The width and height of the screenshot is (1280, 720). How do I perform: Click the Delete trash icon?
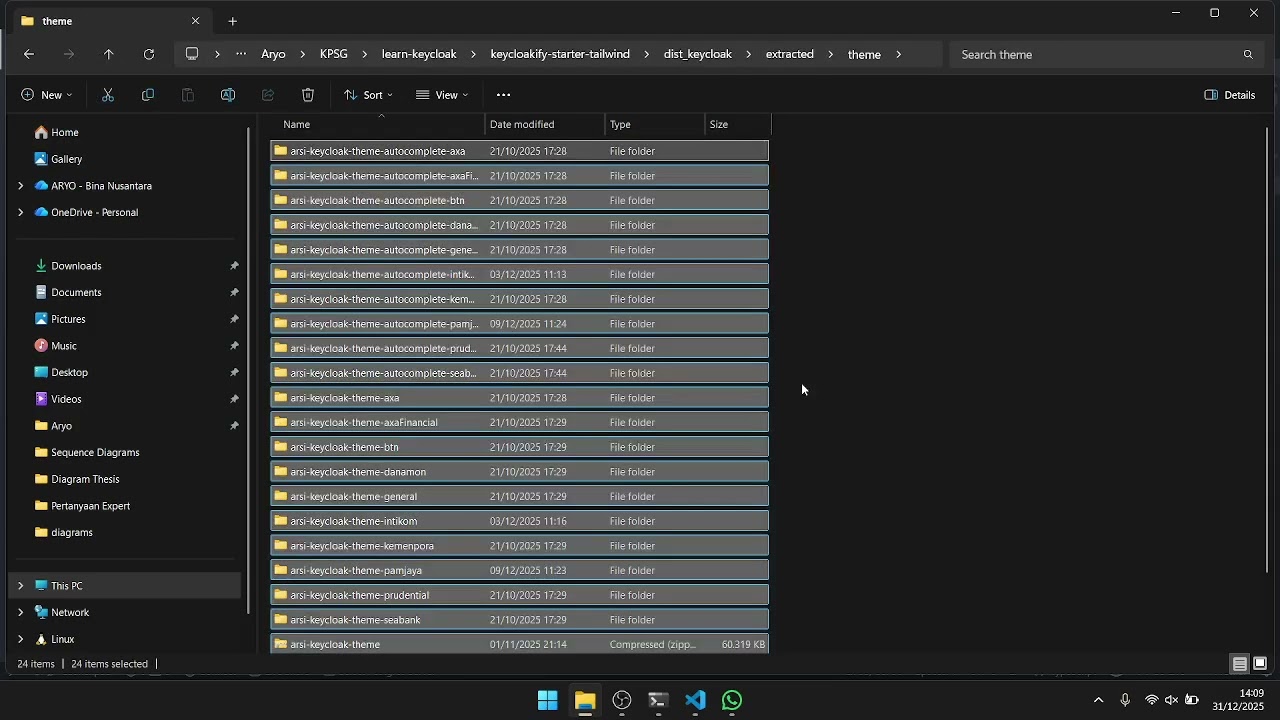point(308,95)
